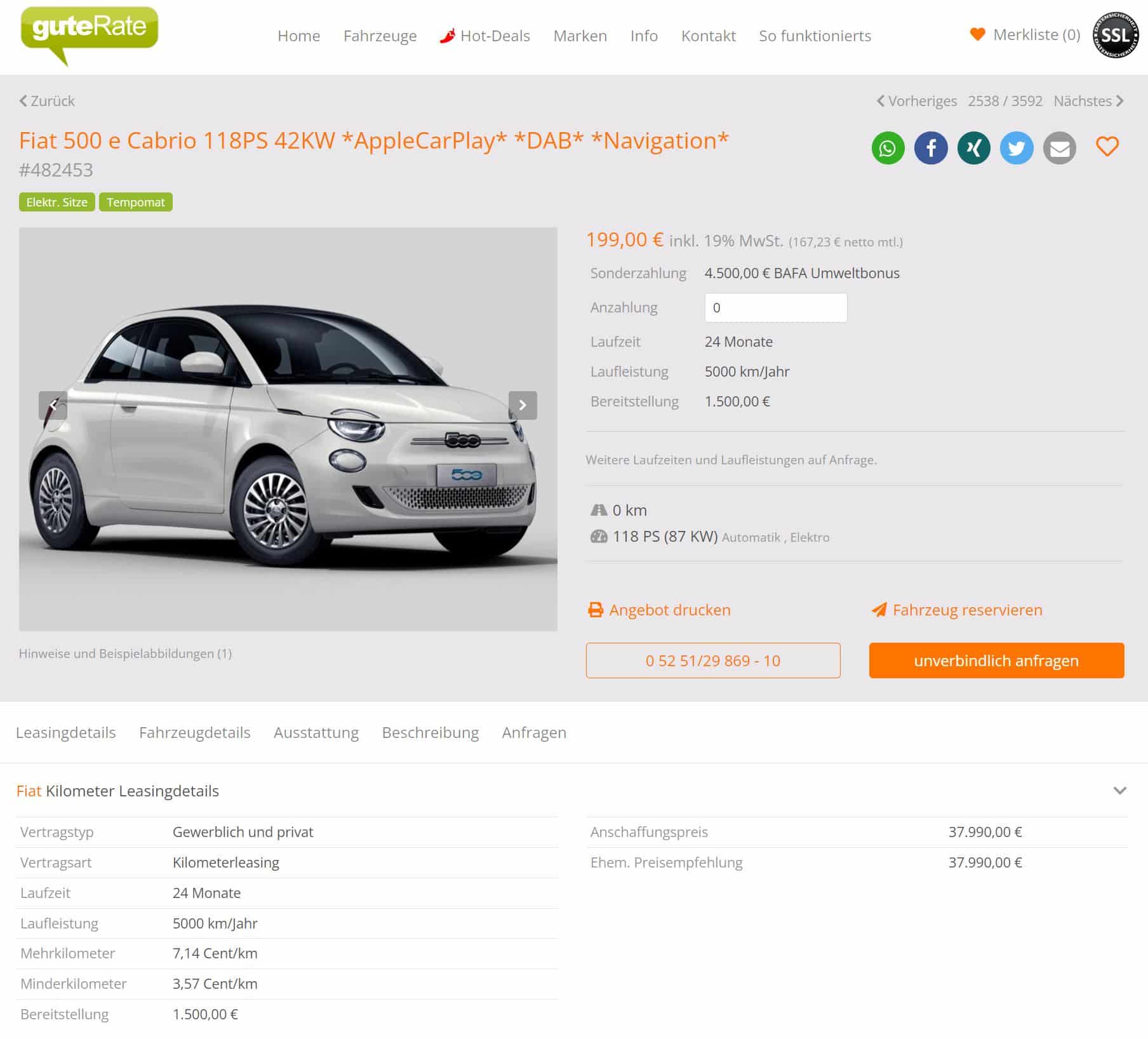Image resolution: width=1148 pixels, height=1039 pixels.
Task: Click the Tempomat tag
Action: [x=136, y=202]
